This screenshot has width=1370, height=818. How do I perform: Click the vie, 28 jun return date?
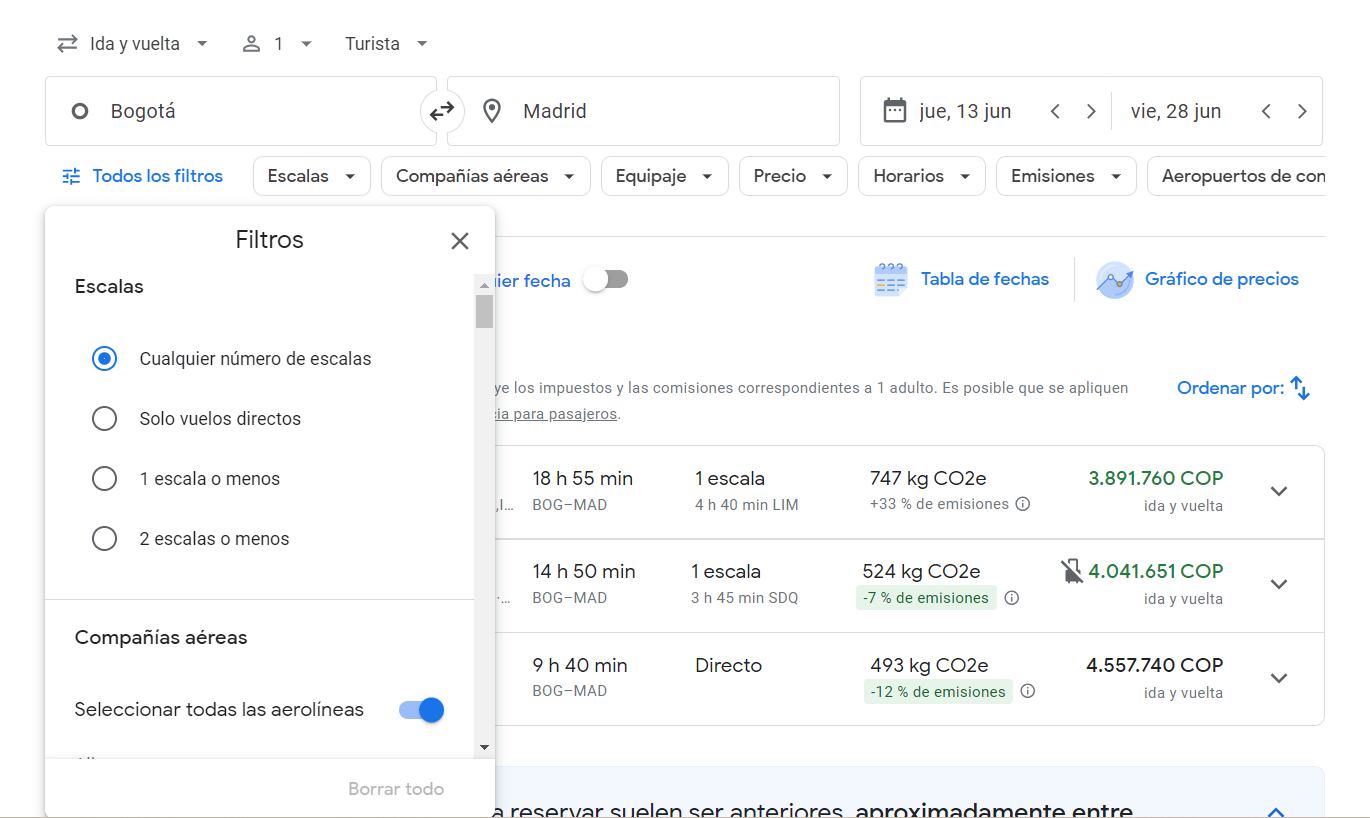1176,111
